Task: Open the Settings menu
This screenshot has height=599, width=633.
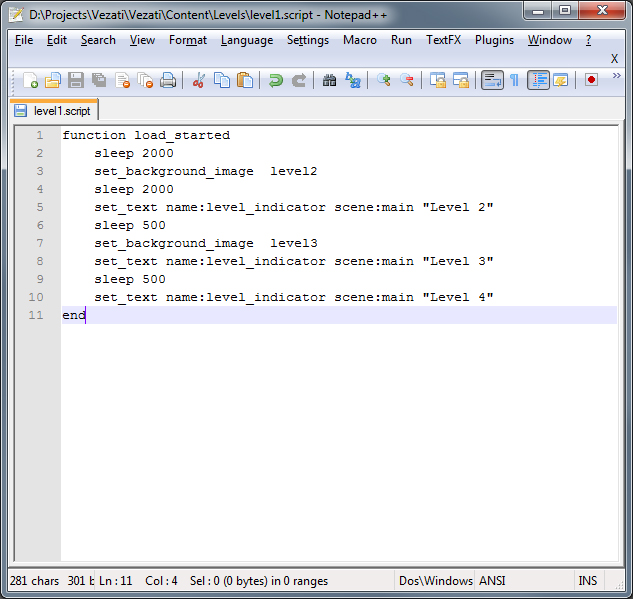Action: coord(308,40)
